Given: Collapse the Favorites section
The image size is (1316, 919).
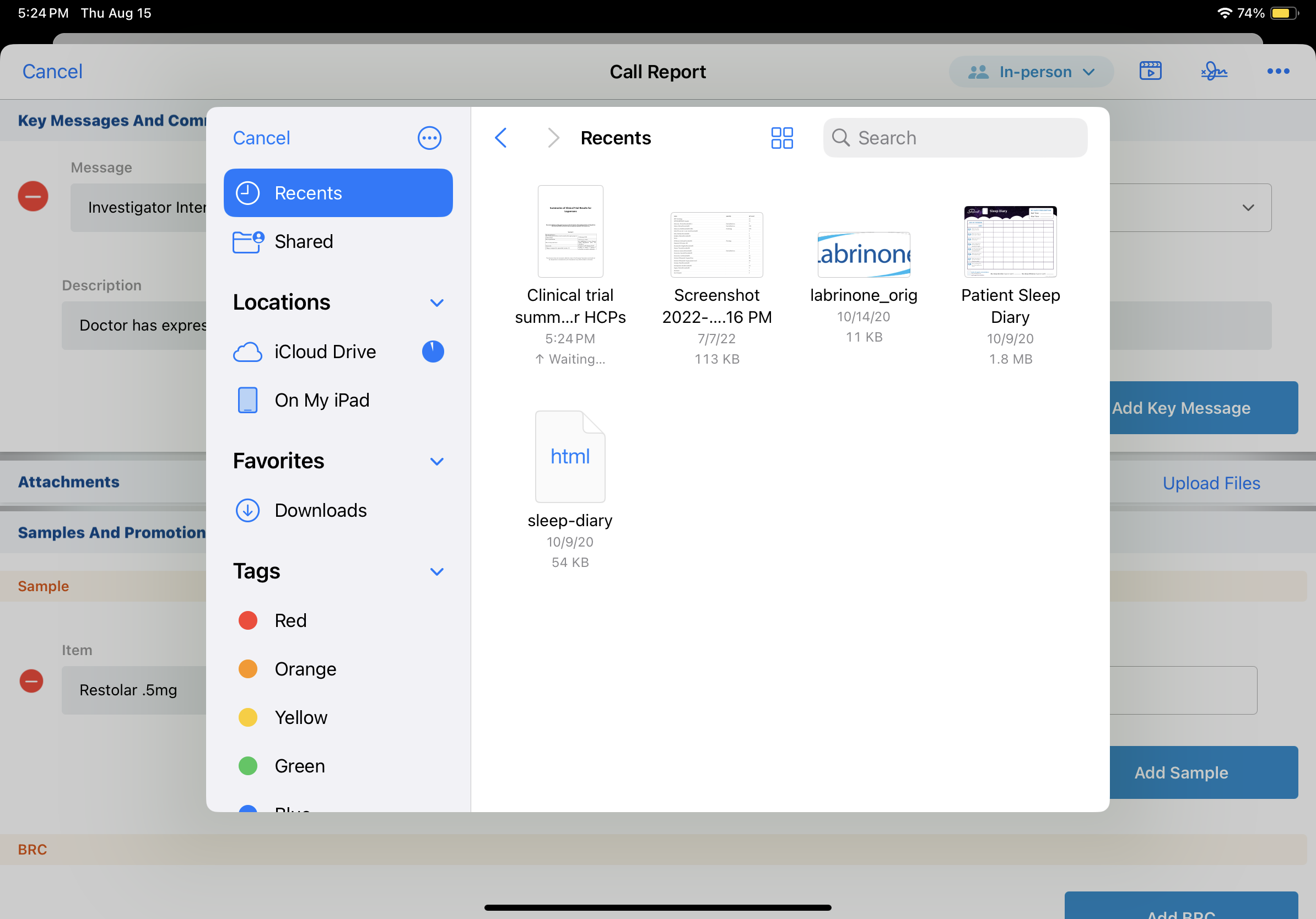Looking at the screenshot, I should pyautogui.click(x=437, y=461).
